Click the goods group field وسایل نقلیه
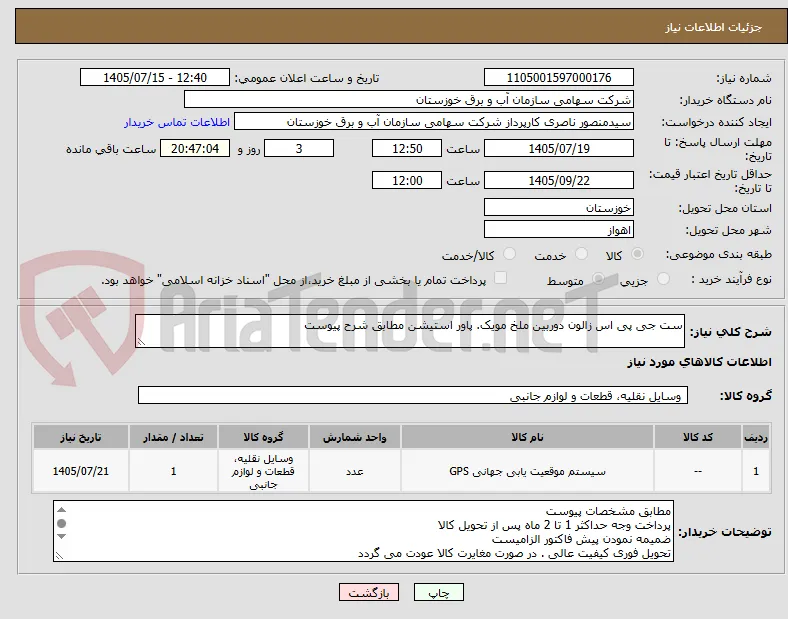 pos(413,395)
